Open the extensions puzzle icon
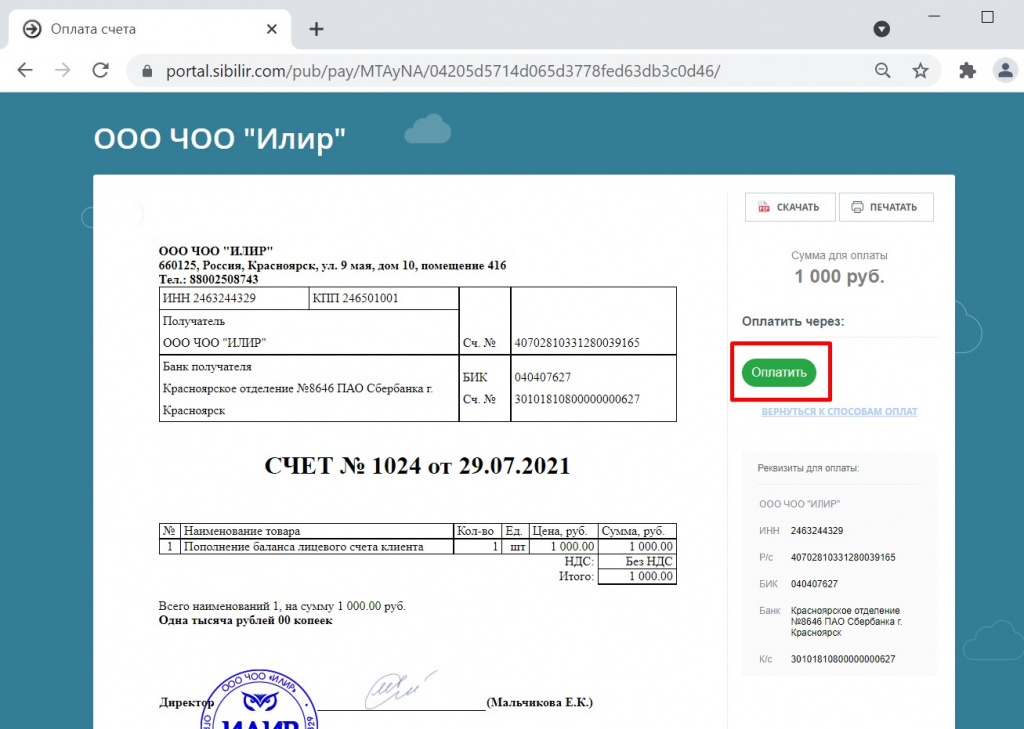The image size is (1024, 729). [x=967, y=71]
